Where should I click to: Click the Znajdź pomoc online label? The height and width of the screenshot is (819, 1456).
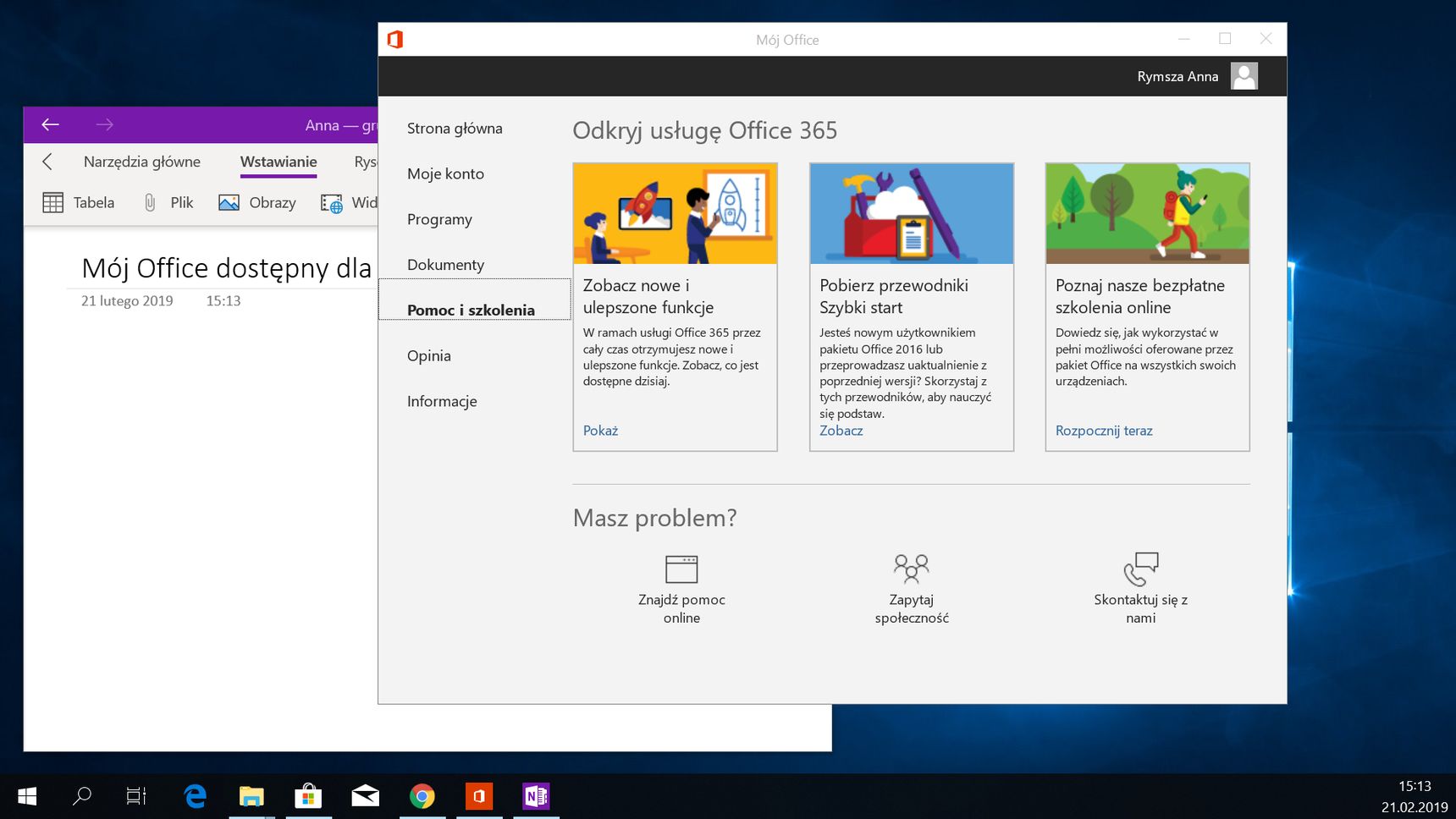(x=681, y=609)
